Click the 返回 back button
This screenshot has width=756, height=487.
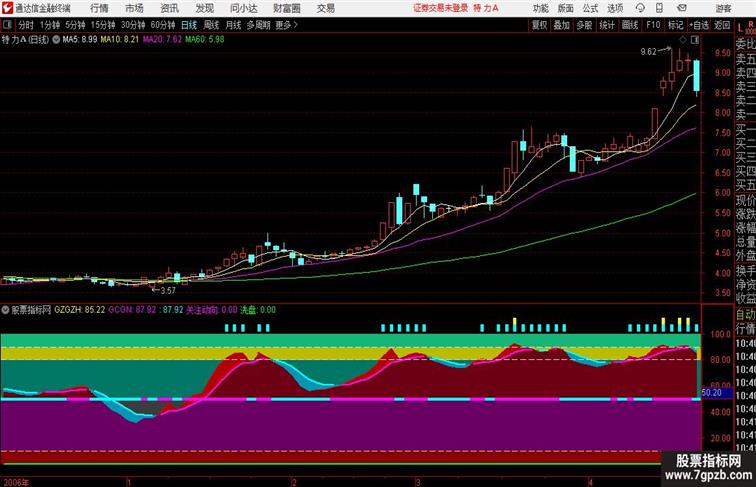722,25
